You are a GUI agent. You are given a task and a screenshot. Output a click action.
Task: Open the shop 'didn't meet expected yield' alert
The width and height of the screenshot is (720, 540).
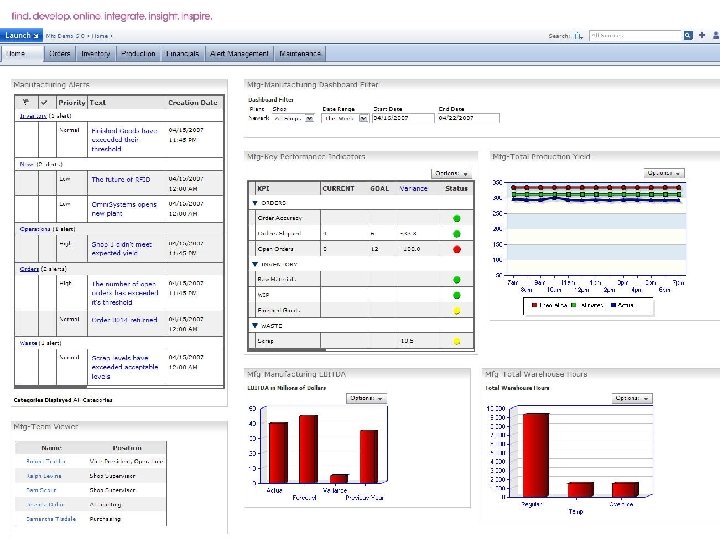(122, 248)
